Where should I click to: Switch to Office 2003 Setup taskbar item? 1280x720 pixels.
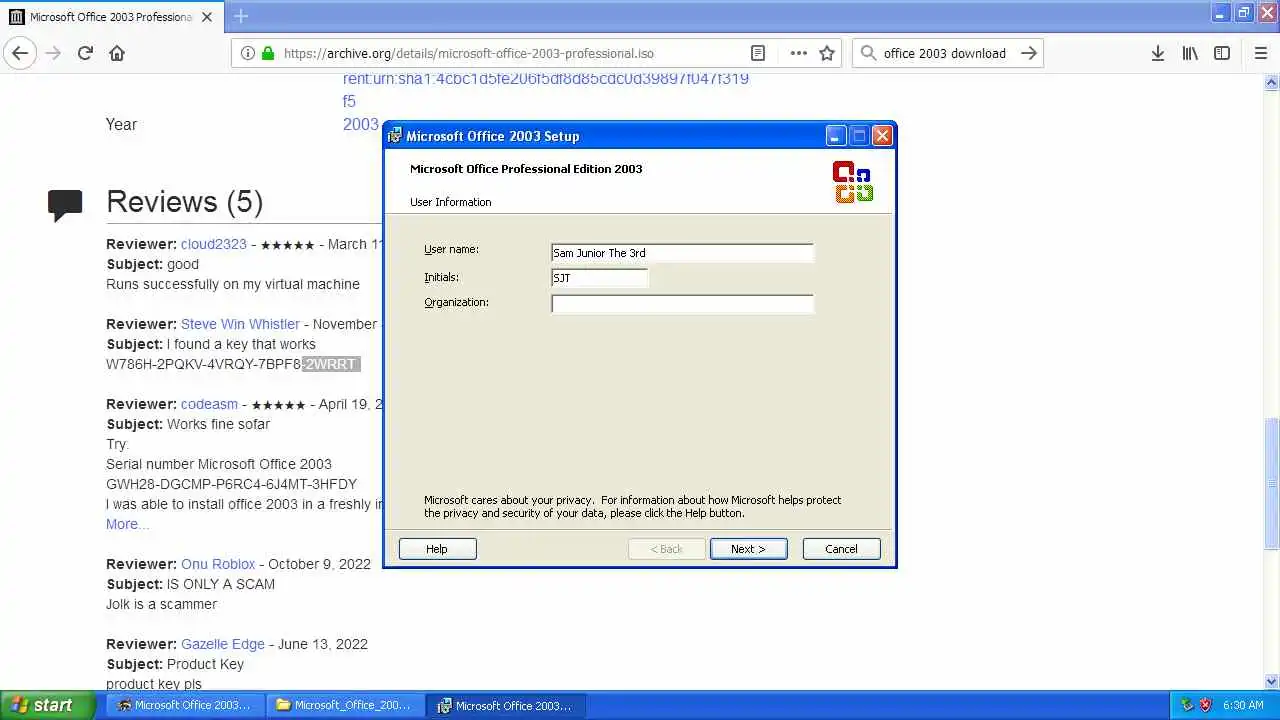(505, 705)
